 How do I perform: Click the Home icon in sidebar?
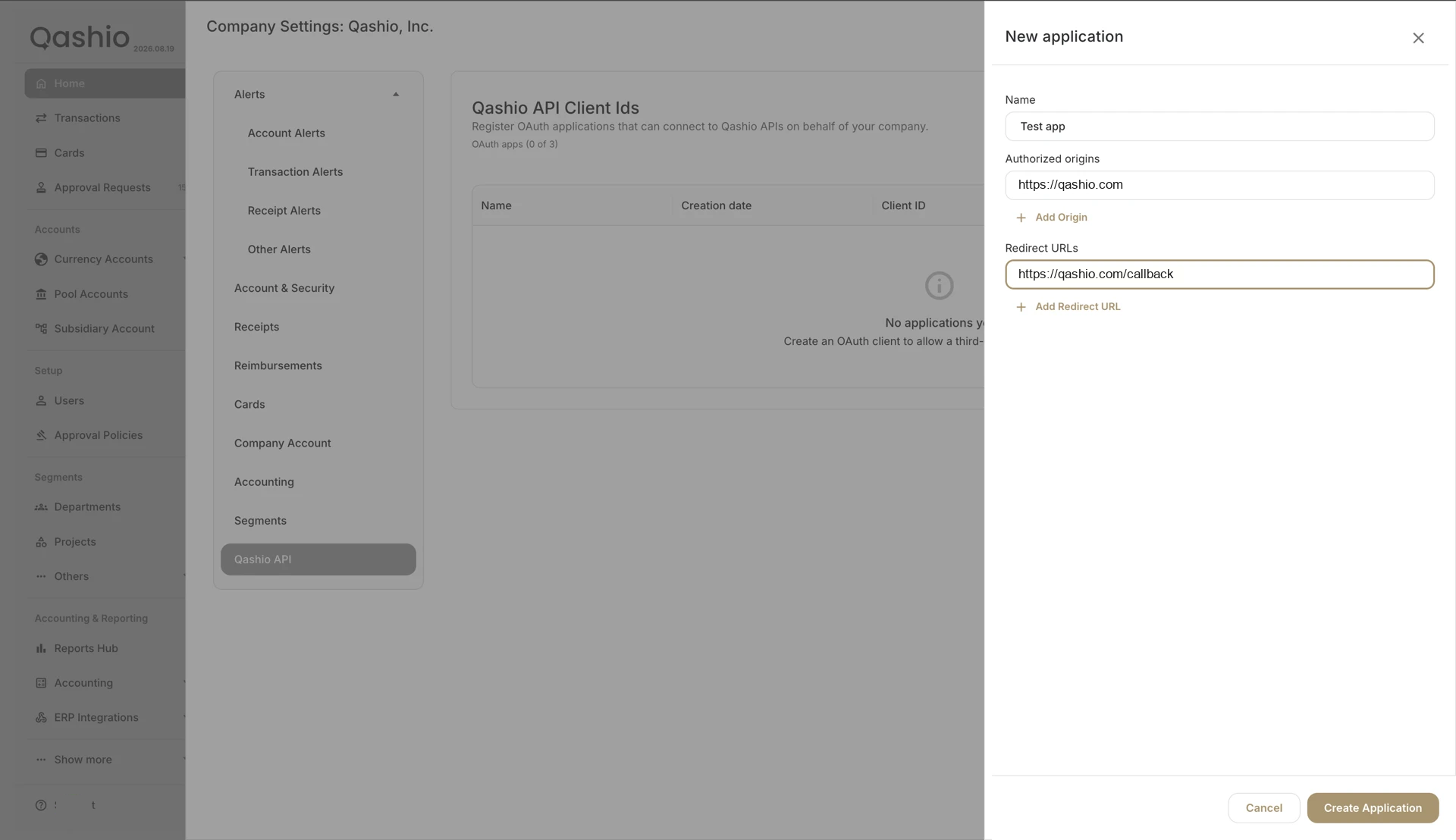[41, 83]
